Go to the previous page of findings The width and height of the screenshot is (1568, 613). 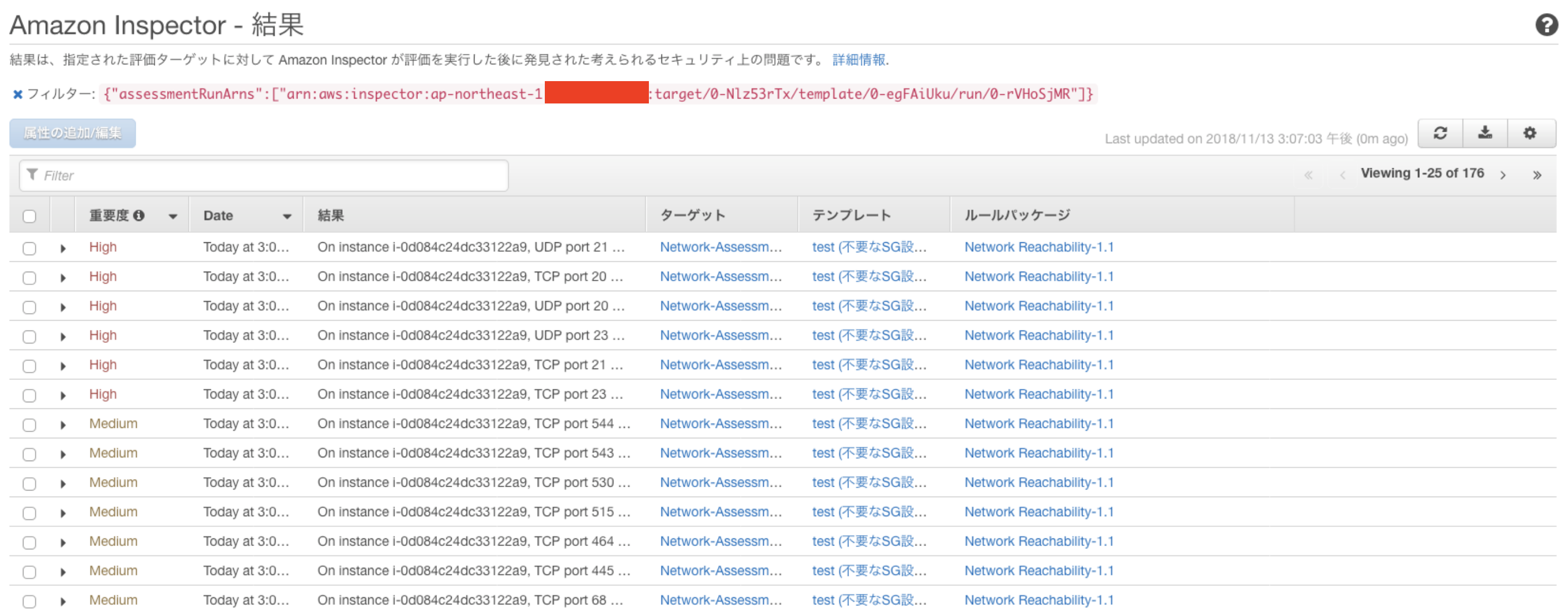pos(1342,175)
